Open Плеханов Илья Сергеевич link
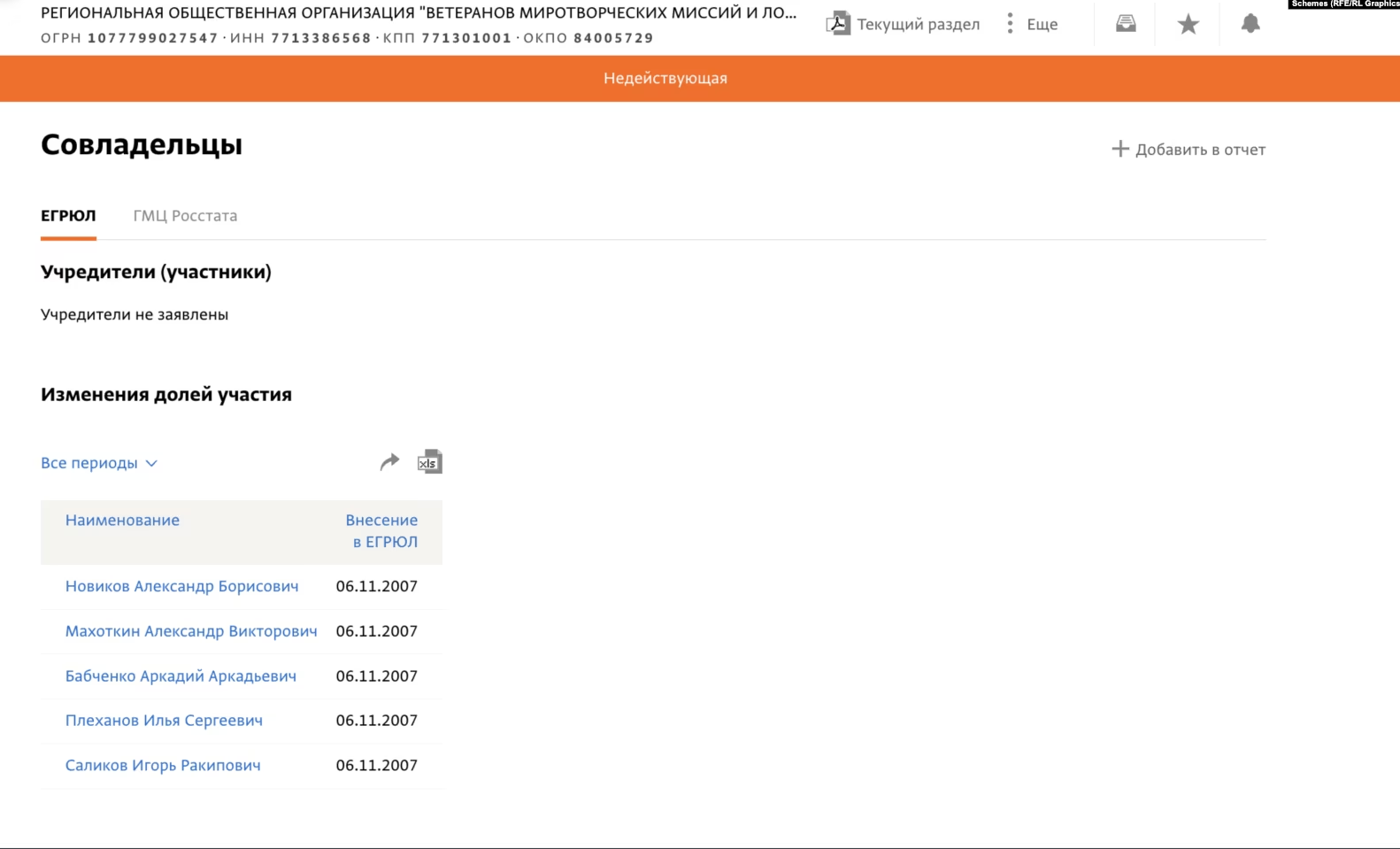The width and height of the screenshot is (1400, 849). (x=164, y=721)
